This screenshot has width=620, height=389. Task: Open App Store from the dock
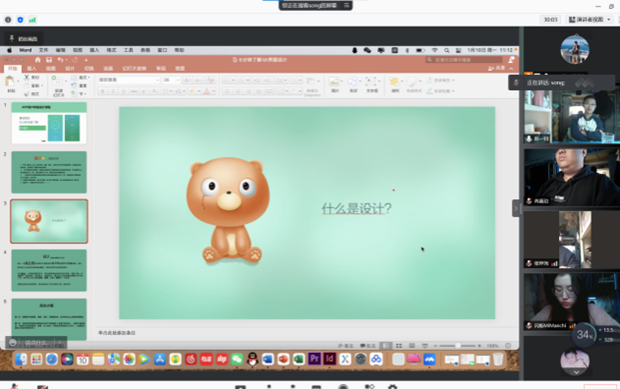[x=160, y=359]
